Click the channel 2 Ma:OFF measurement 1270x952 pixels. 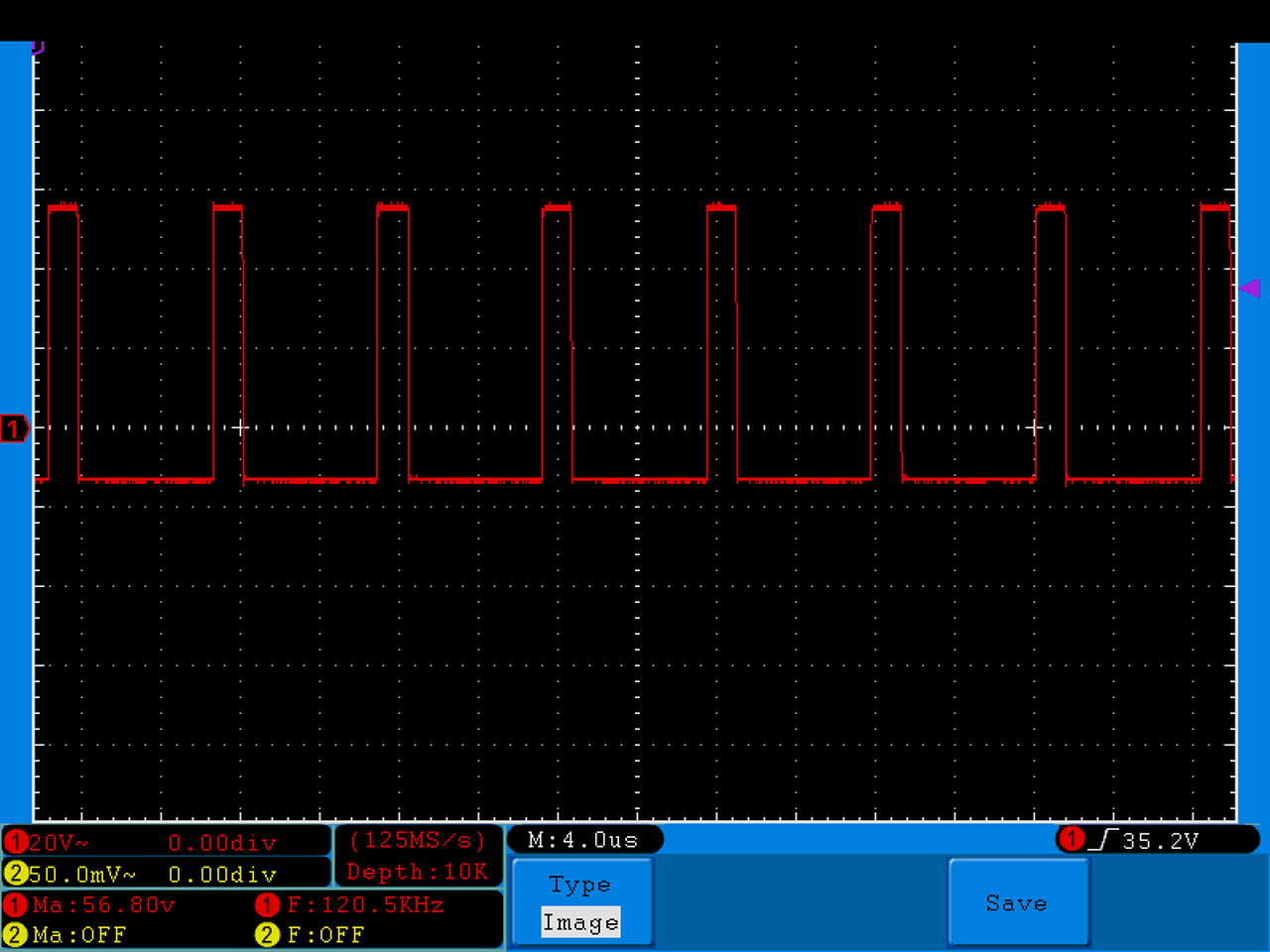tap(79, 935)
